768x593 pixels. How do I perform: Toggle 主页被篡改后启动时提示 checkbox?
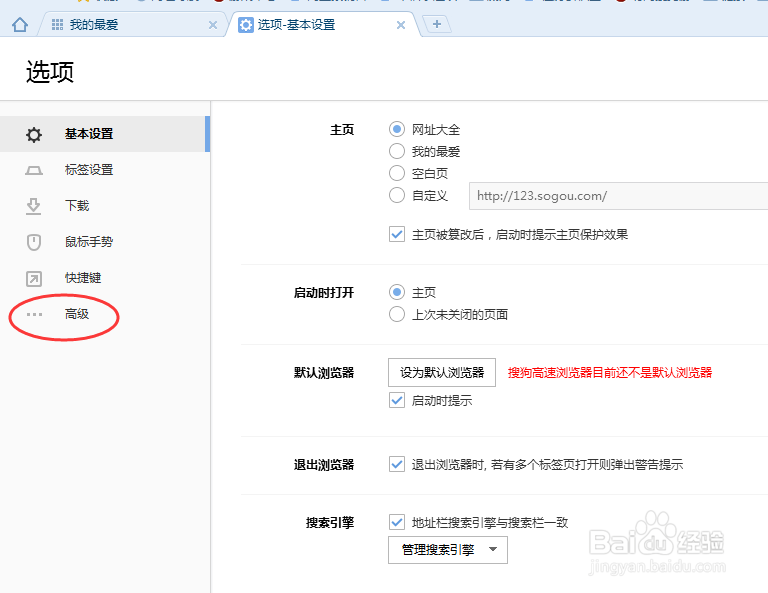pyautogui.click(x=397, y=234)
